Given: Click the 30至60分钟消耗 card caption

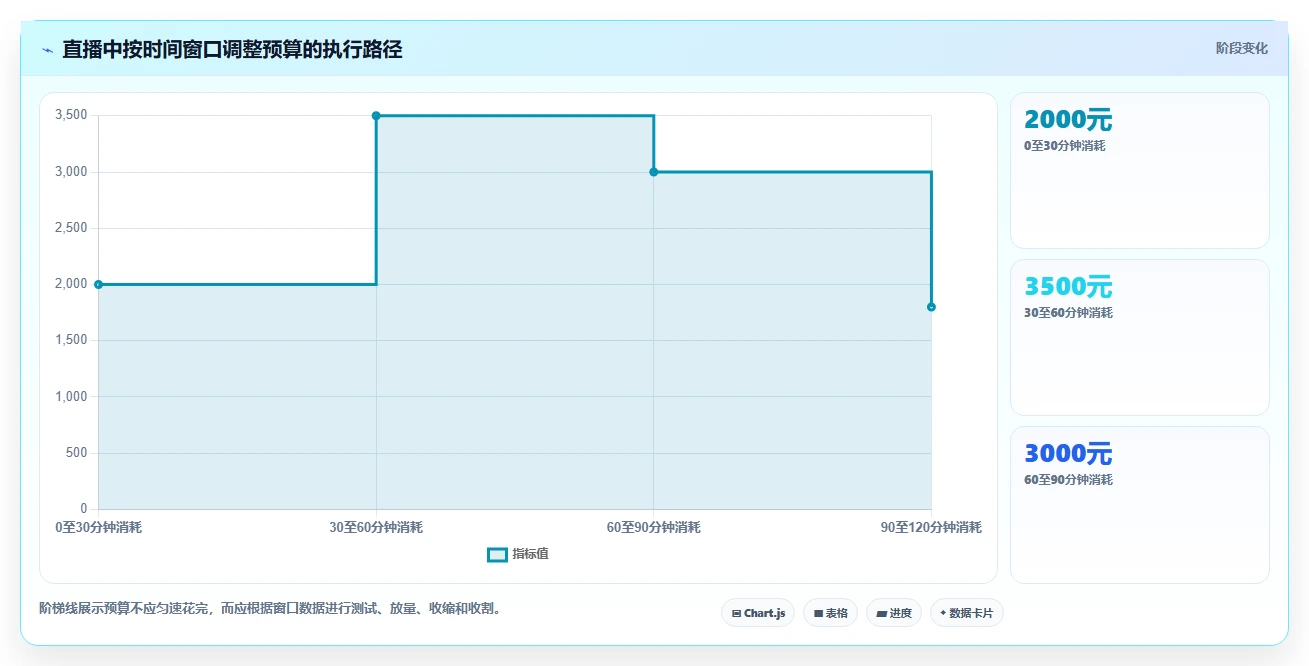Looking at the screenshot, I should [x=1068, y=313].
